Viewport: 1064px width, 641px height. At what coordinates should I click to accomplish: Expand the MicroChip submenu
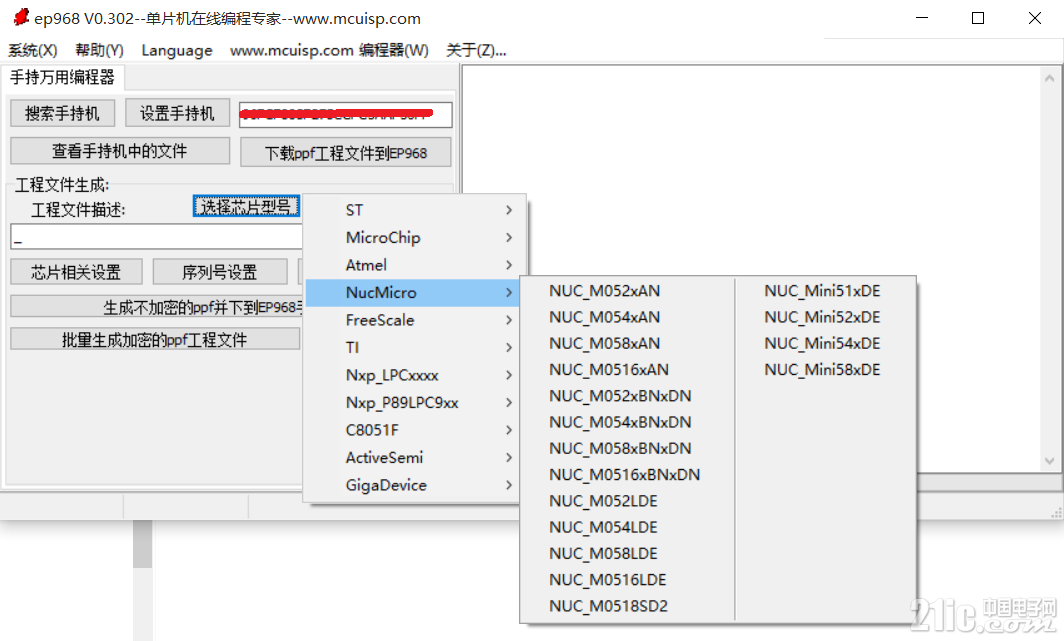click(x=413, y=237)
